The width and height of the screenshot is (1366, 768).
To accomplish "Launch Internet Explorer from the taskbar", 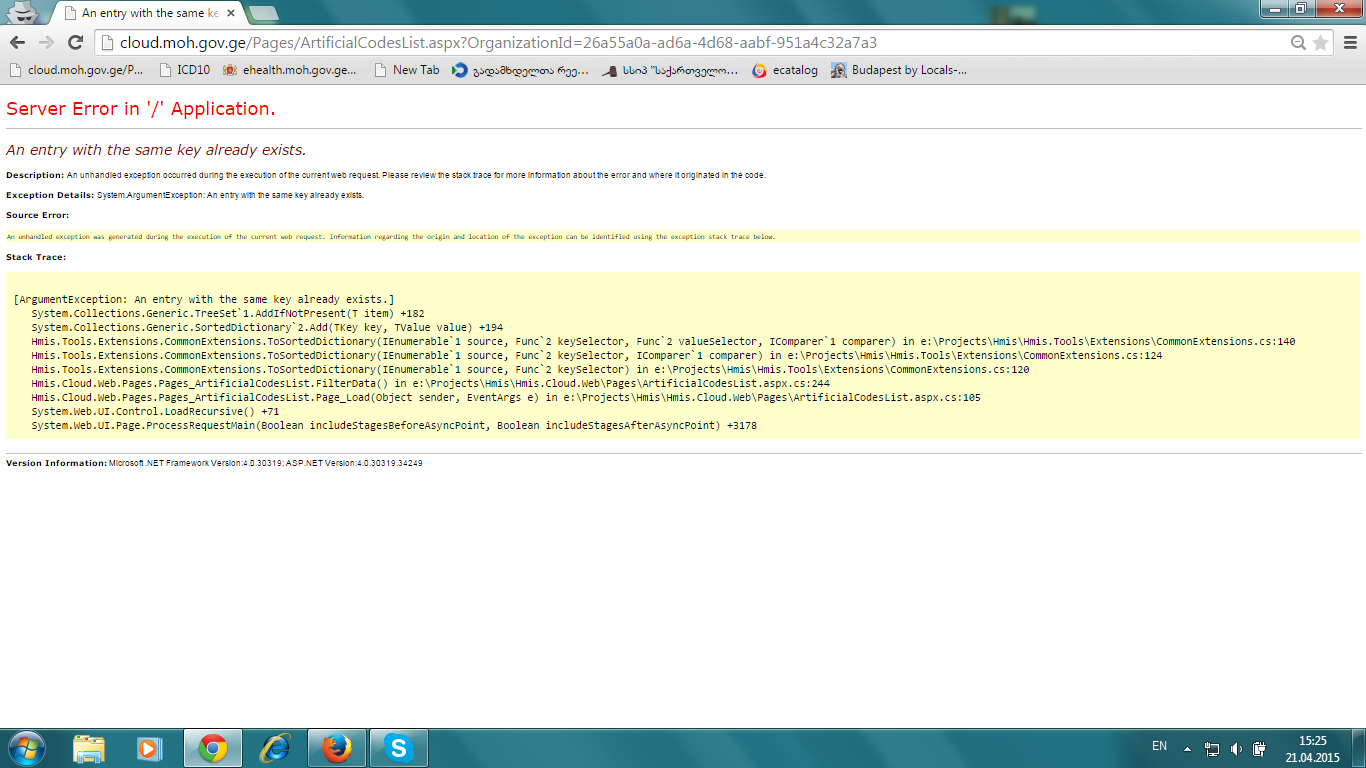I will point(275,748).
